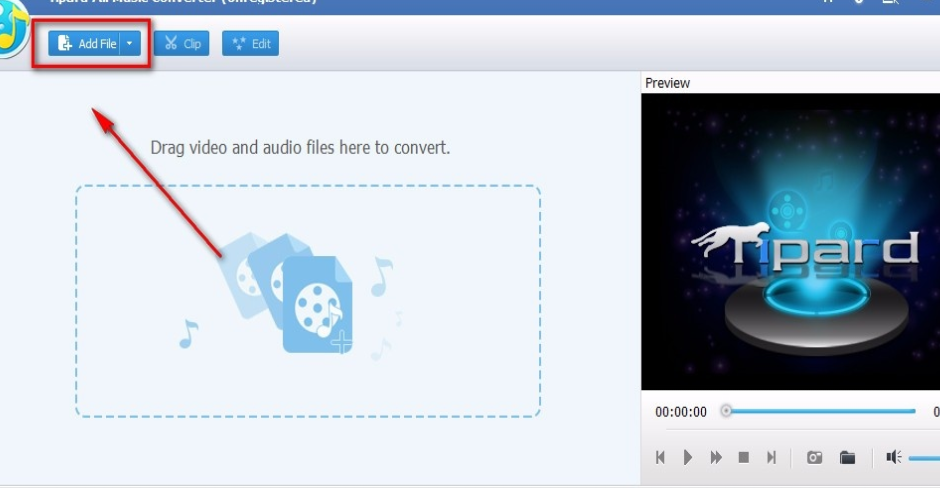940x488 pixels.
Task: Click the Tipard preview video area
Action: click(790, 242)
